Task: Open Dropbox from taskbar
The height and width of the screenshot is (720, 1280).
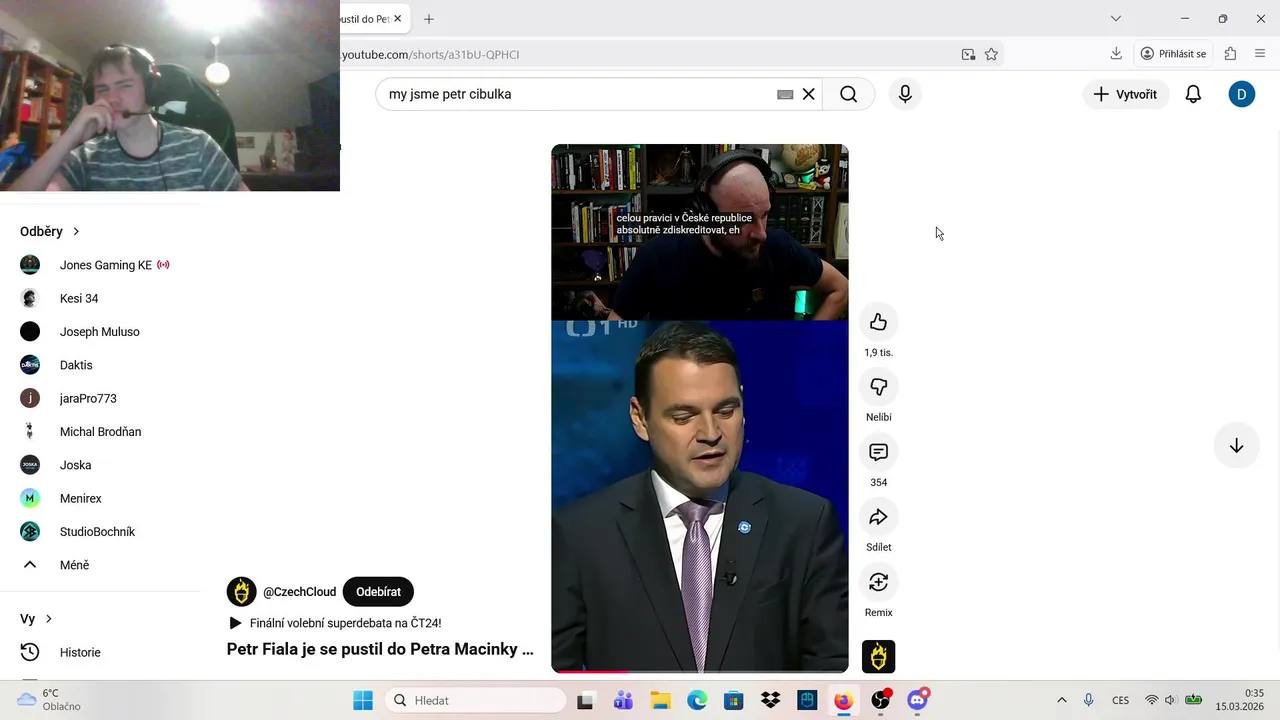Action: click(770, 701)
